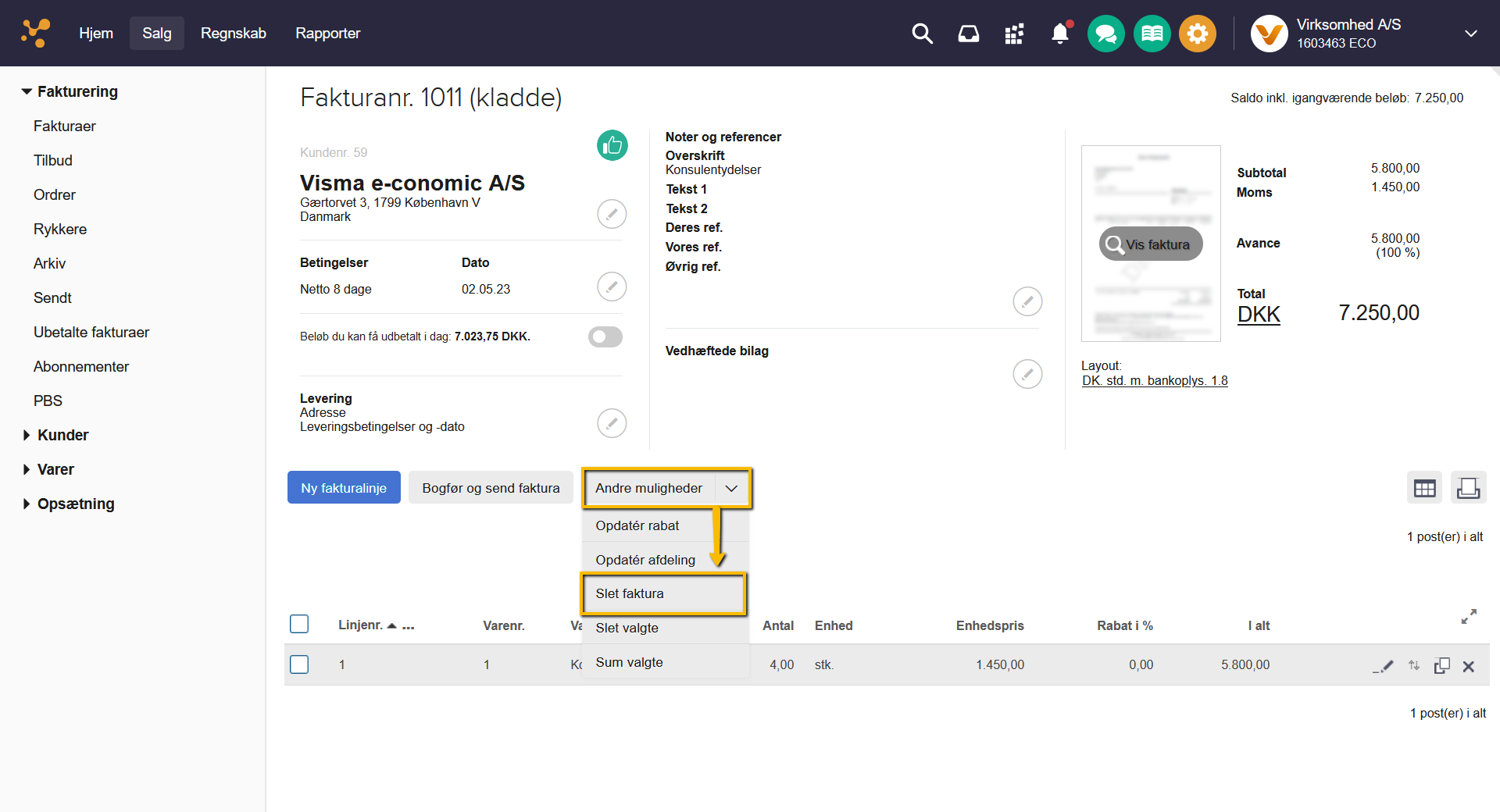Edit invoice line 1 pencil icon
The width and height of the screenshot is (1500, 812).
[1383, 666]
